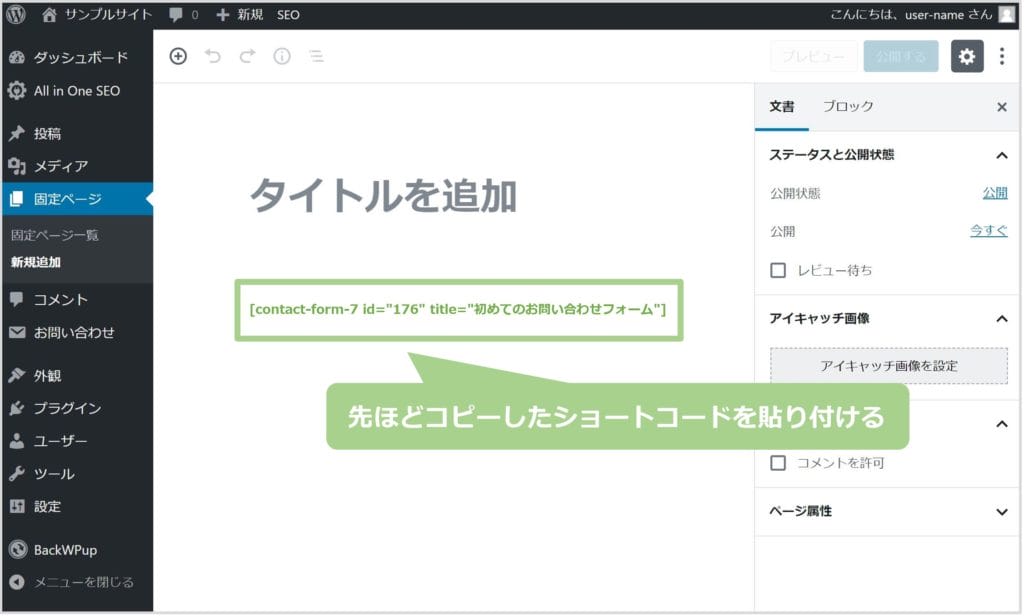
Task: Switch to the ブロック tab
Action: point(848,107)
